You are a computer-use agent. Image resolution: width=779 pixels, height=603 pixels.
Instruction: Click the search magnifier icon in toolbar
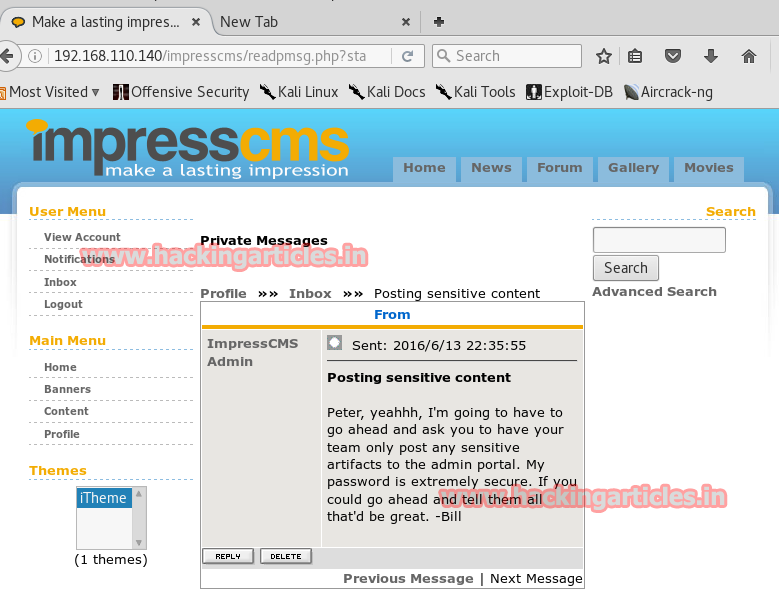(444, 56)
